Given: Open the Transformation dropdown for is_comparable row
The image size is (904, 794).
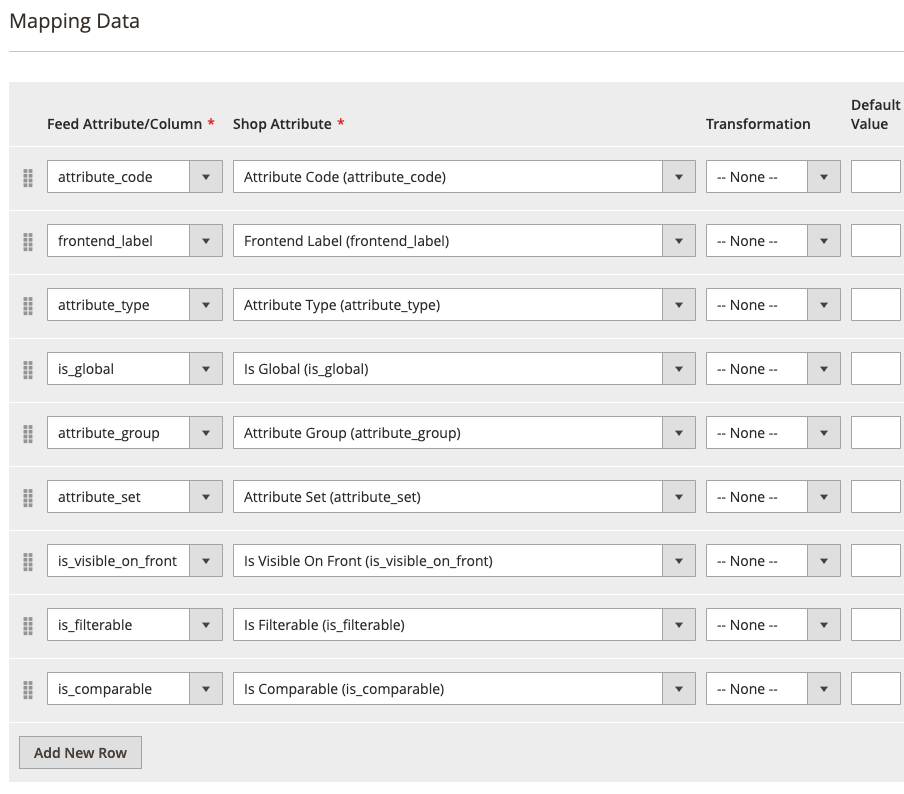Looking at the screenshot, I should (x=773, y=688).
